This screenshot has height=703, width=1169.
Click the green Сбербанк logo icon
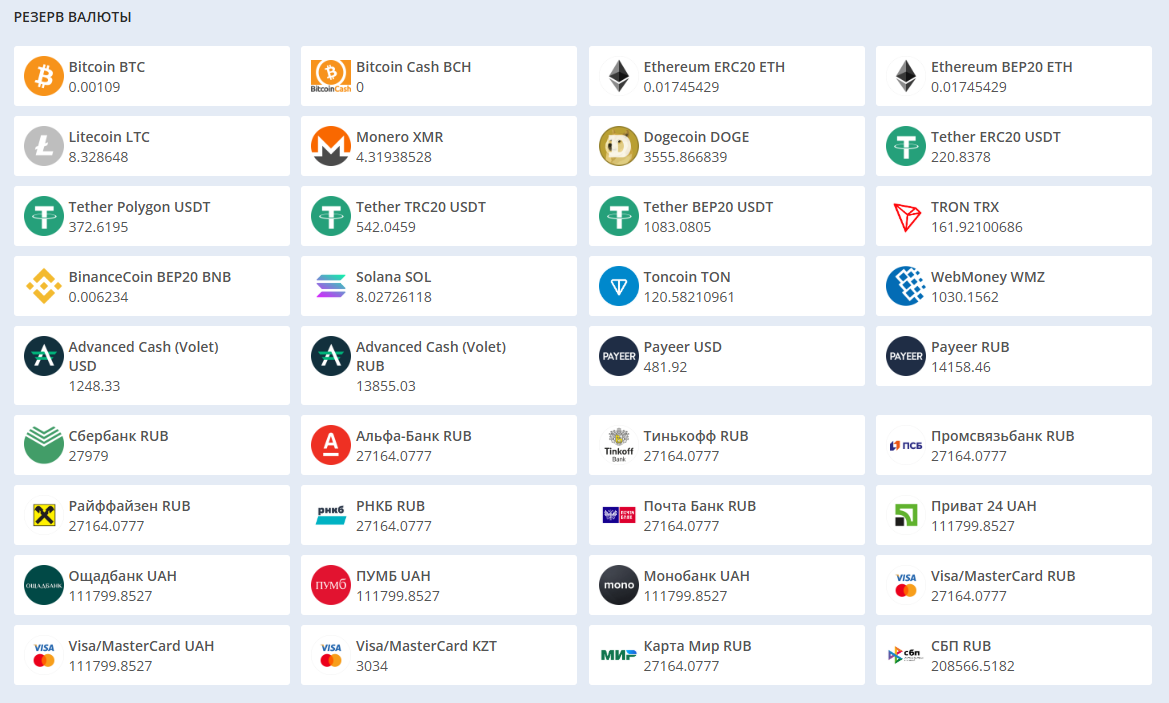coord(44,445)
